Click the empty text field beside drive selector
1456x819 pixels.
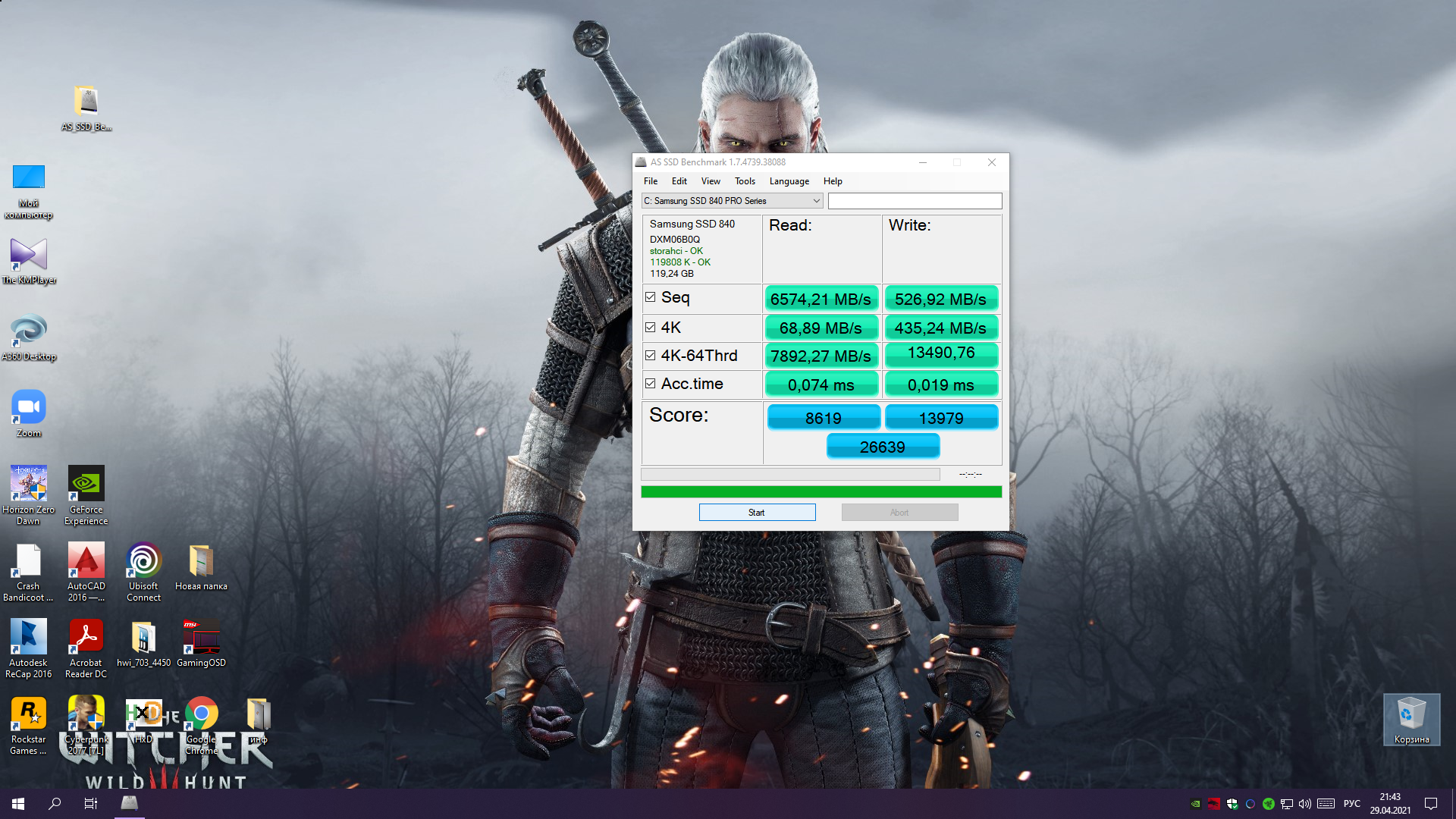pyautogui.click(x=915, y=201)
